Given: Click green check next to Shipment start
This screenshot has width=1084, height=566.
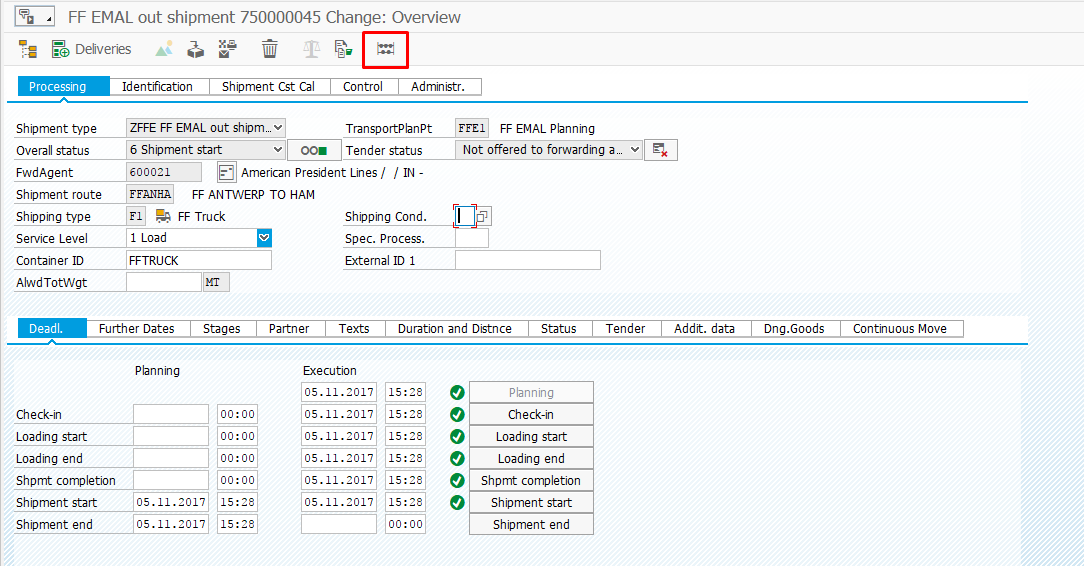Looking at the screenshot, I should point(457,502).
